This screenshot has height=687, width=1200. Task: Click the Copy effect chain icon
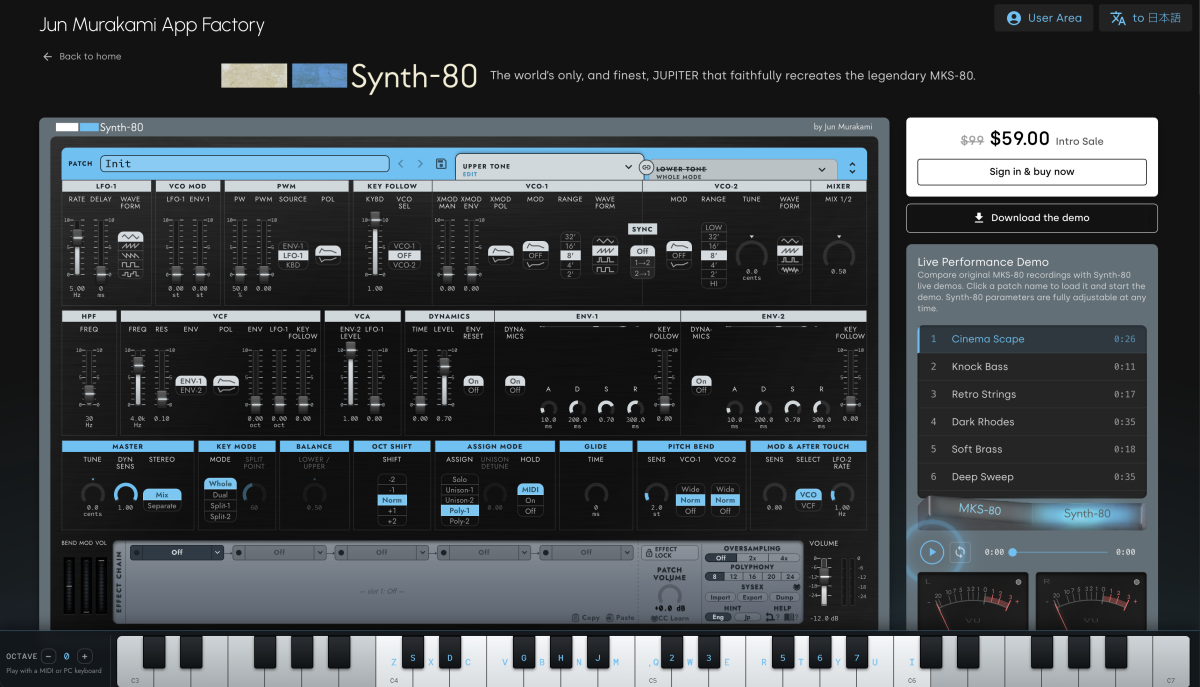click(575, 617)
